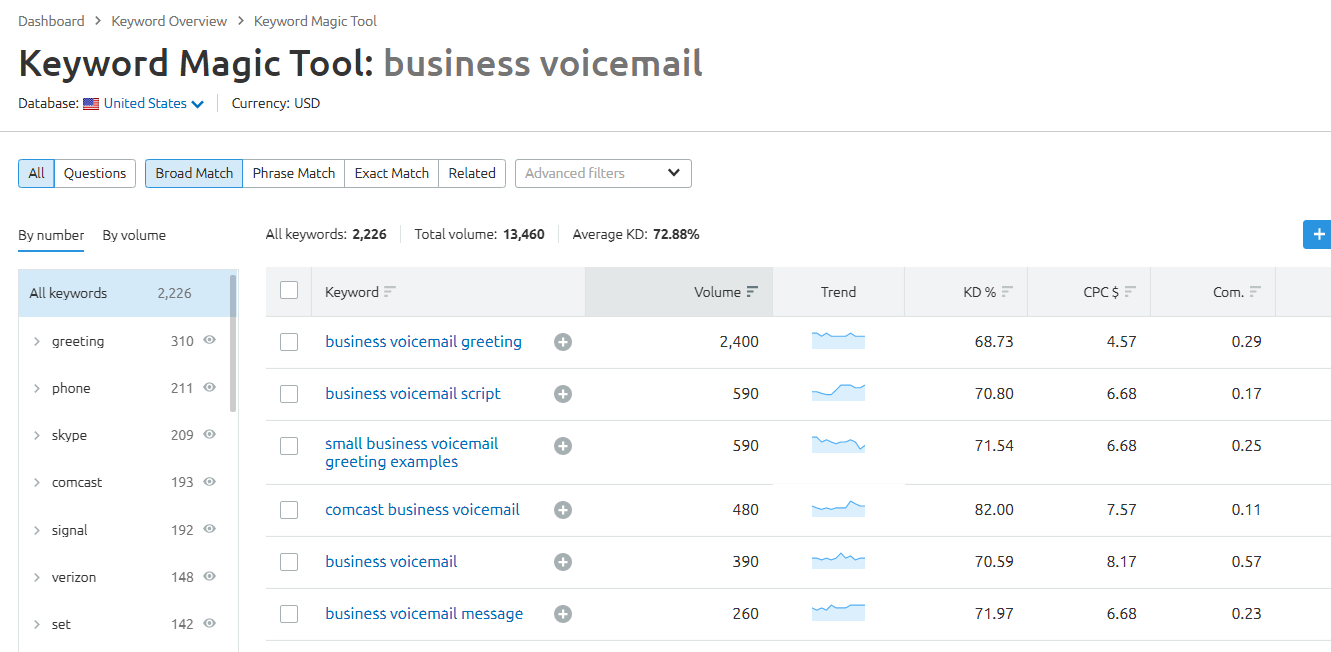Sort by Keyword column sort icon
This screenshot has width=1331, height=652.
point(390,292)
